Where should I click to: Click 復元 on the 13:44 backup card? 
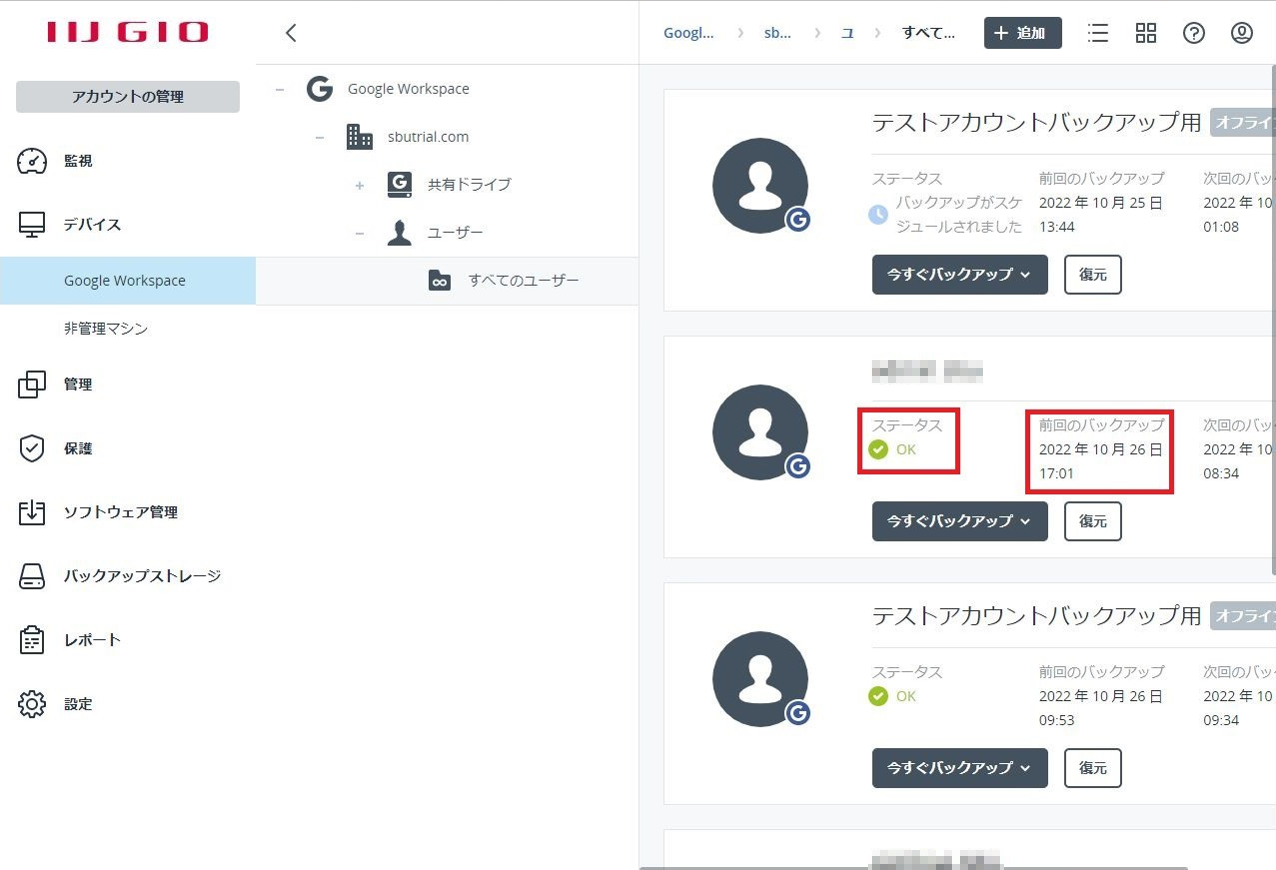1093,274
